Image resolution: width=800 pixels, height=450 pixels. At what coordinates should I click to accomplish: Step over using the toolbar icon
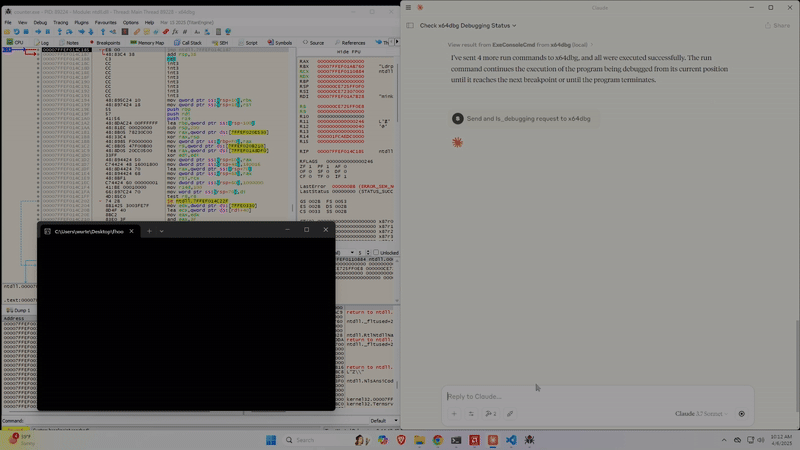pyautogui.click(x=69, y=32)
